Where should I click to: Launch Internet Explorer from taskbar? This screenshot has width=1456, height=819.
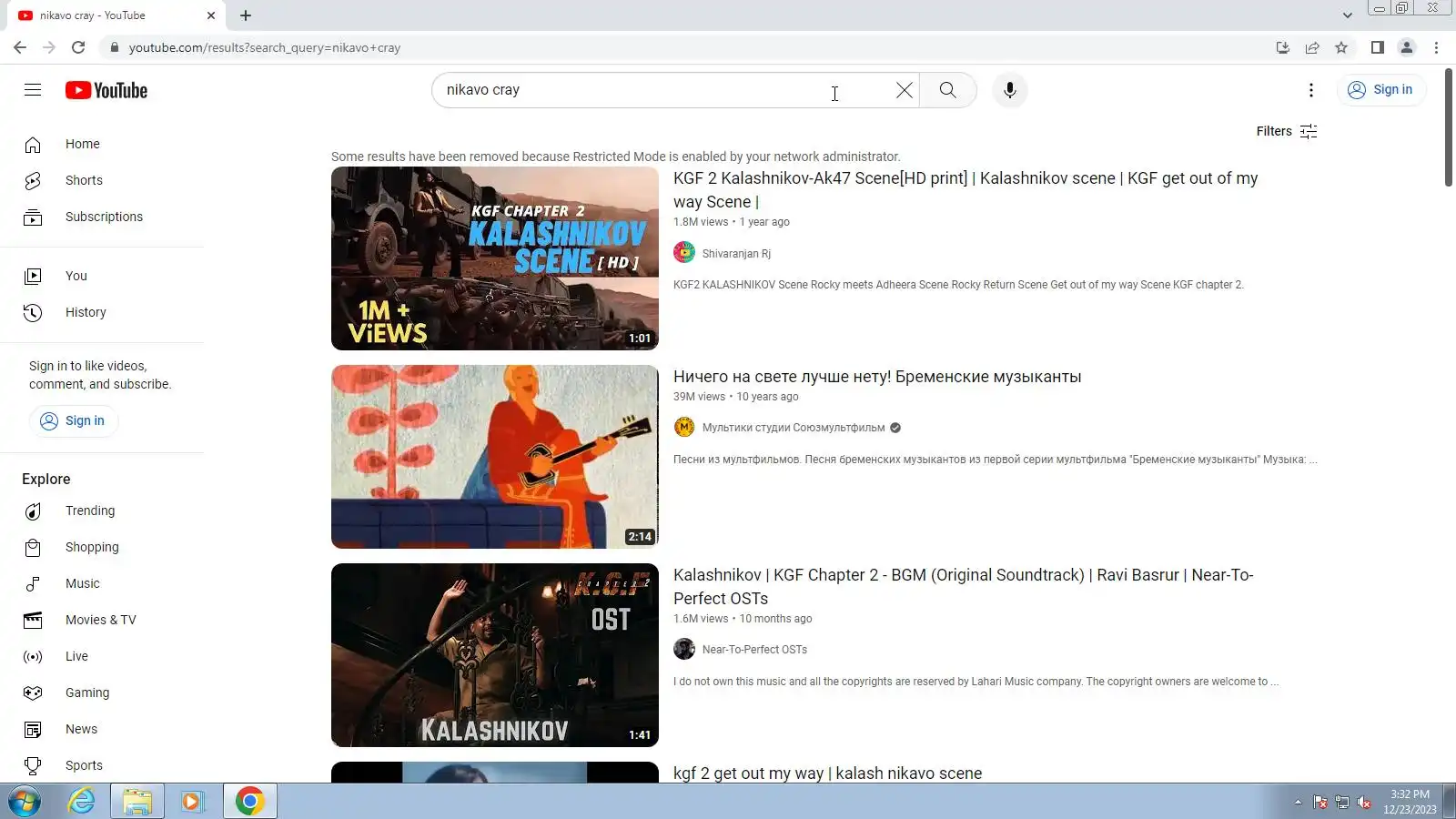point(82,801)
